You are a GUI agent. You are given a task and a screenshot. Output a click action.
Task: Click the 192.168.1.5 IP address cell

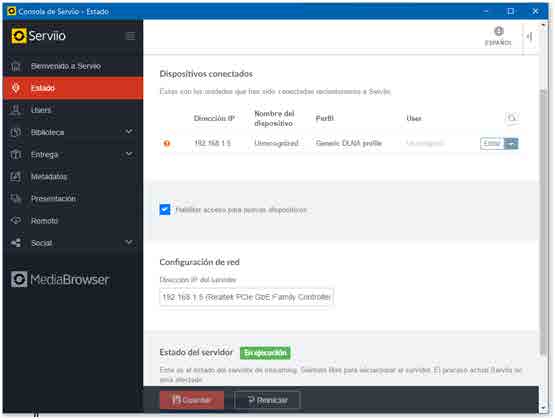(x=212, y=143)
